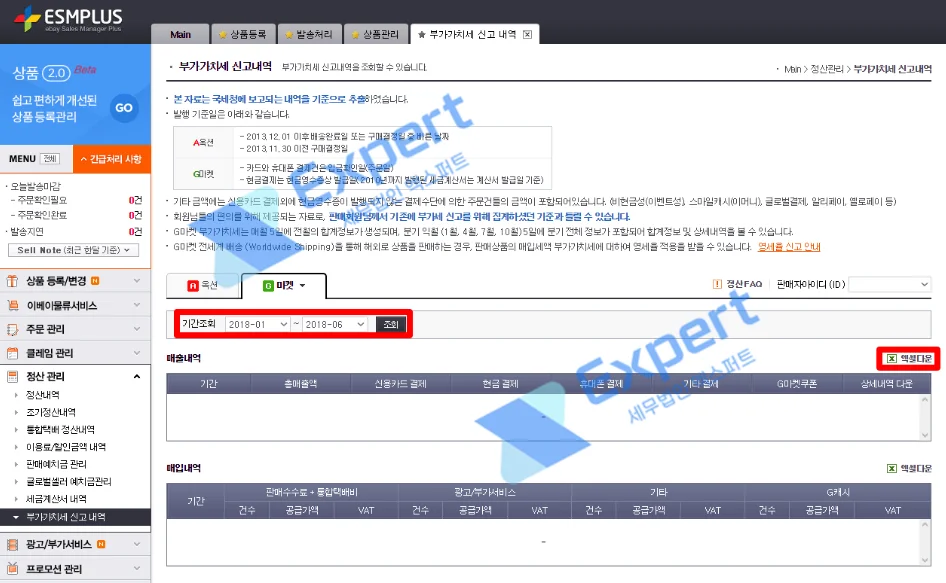This screenshot has width=946, height=583.
Task: Open 이용료/할인금액 내역 submenu item
Action: tap(66, 447)
